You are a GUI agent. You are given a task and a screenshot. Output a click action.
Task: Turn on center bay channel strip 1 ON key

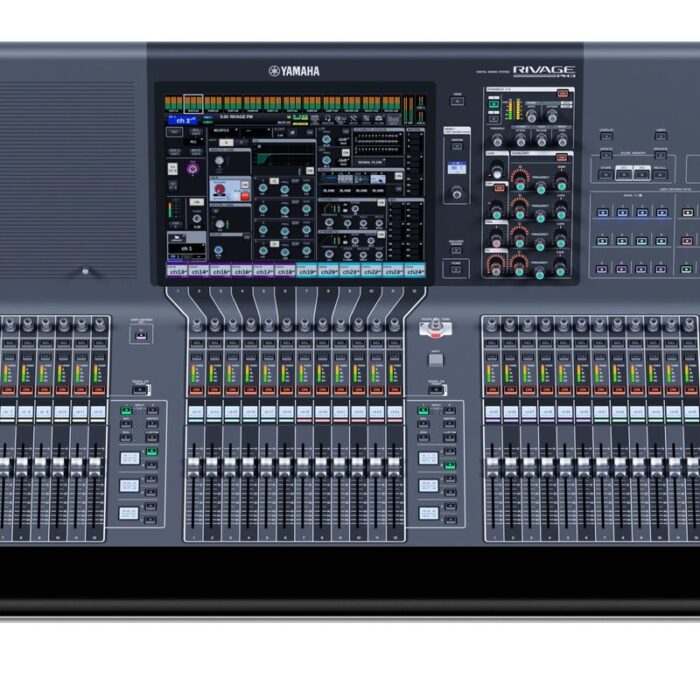pos(196,390)
